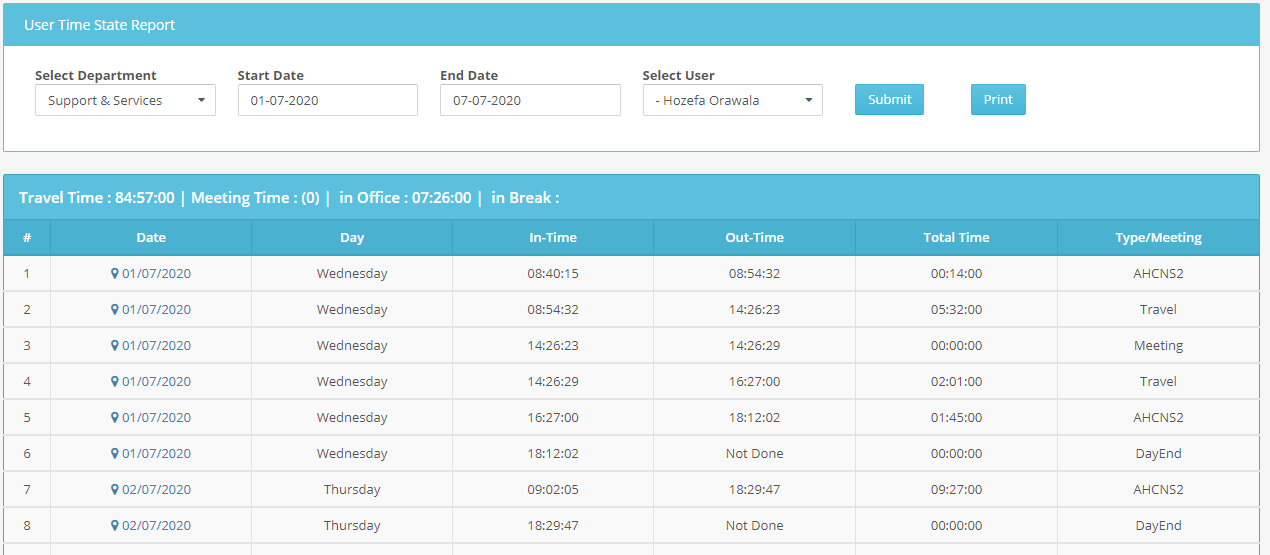Open the 01/07/2020 date link in row 1
The image size is (1270, 555).
point(157,274)
